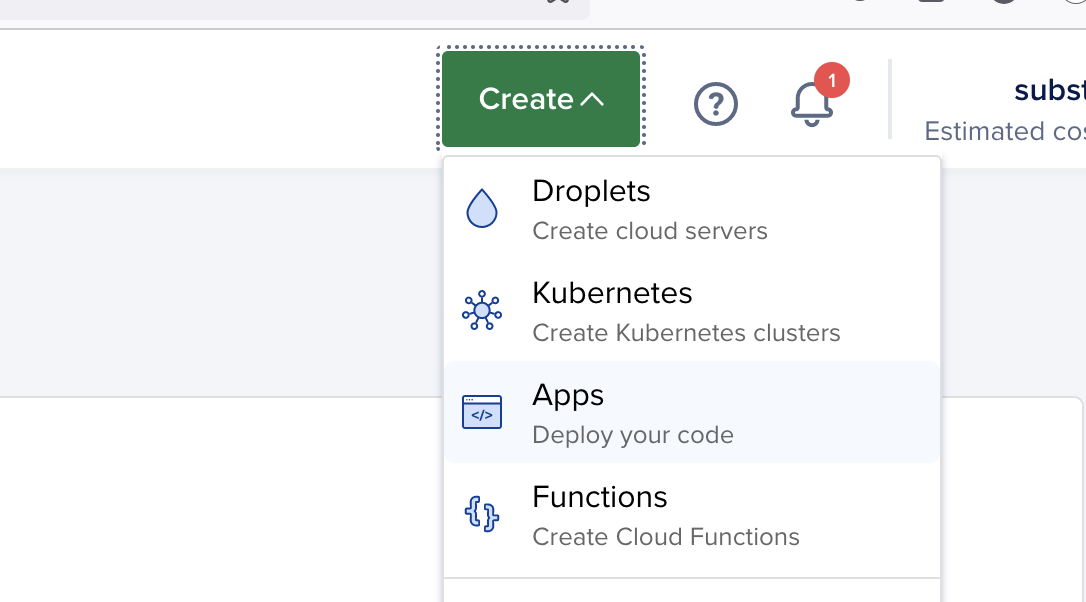Click the Droplets water drop icon
1086x602 pixels.
482,208
